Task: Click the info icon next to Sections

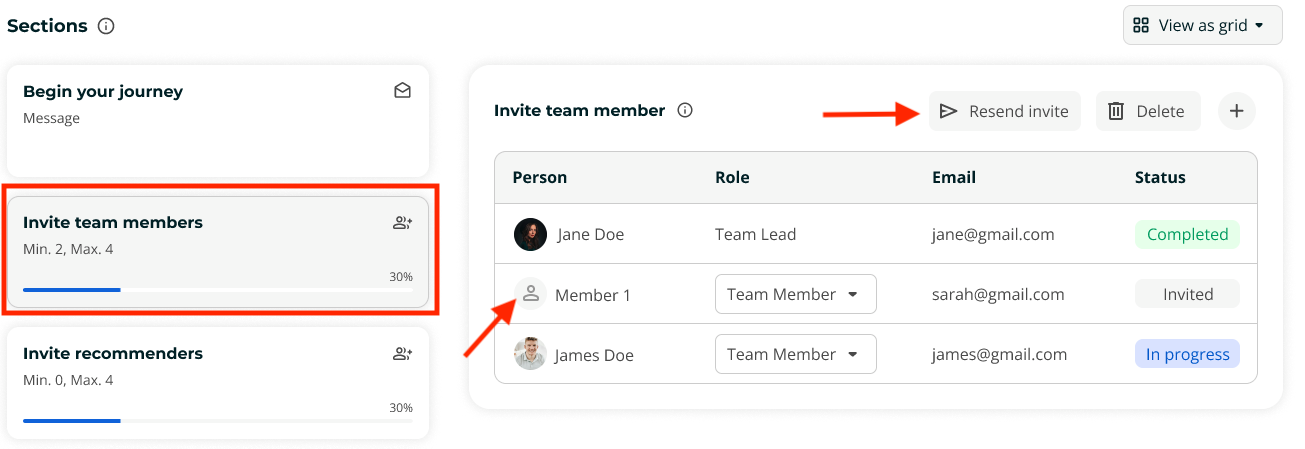Action: [106, 26]
